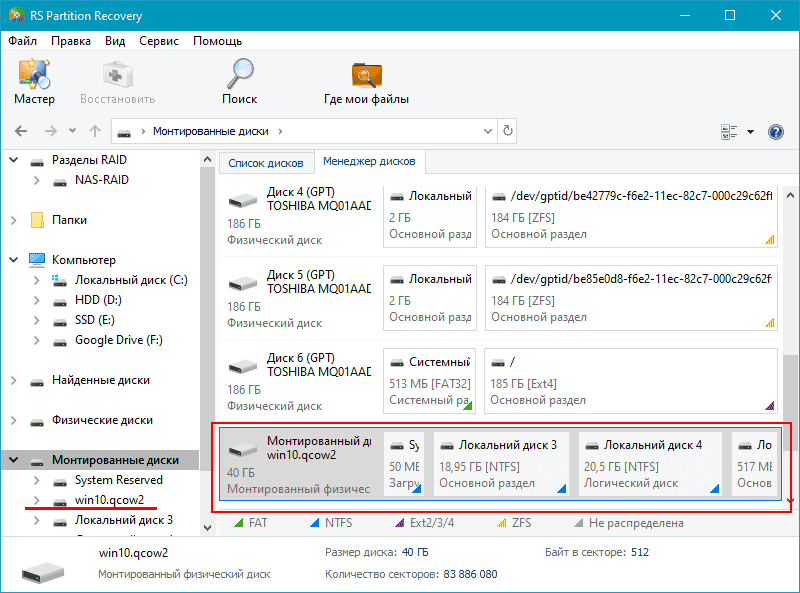Refresh the address bar location

point(508,131)
